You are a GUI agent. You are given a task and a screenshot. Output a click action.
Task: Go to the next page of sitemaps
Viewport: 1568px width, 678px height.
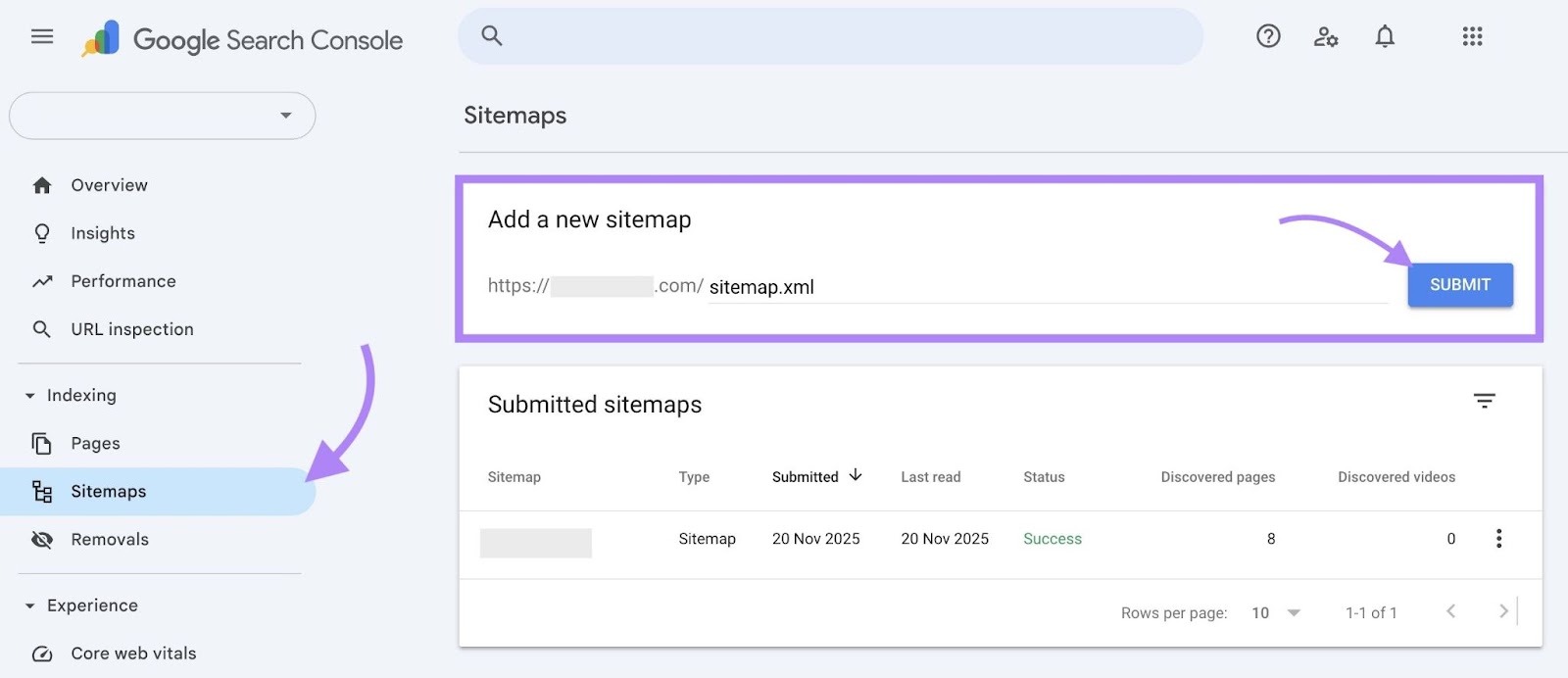pyautogui.click(x=1503, y=611)
